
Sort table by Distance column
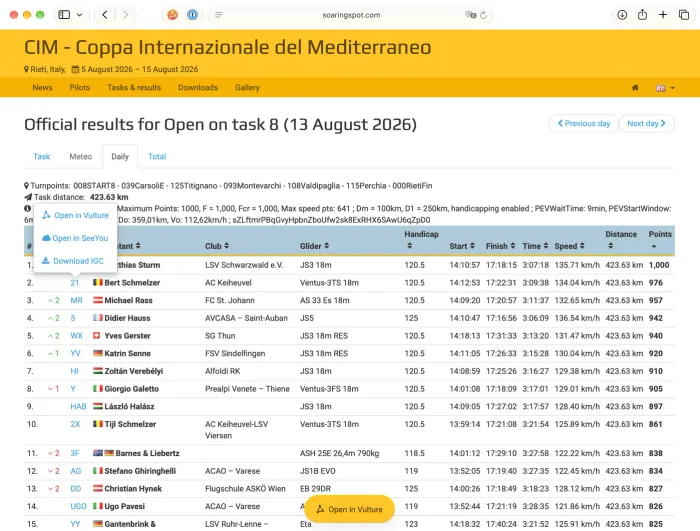pyautogui.click(x=621, y=240)
